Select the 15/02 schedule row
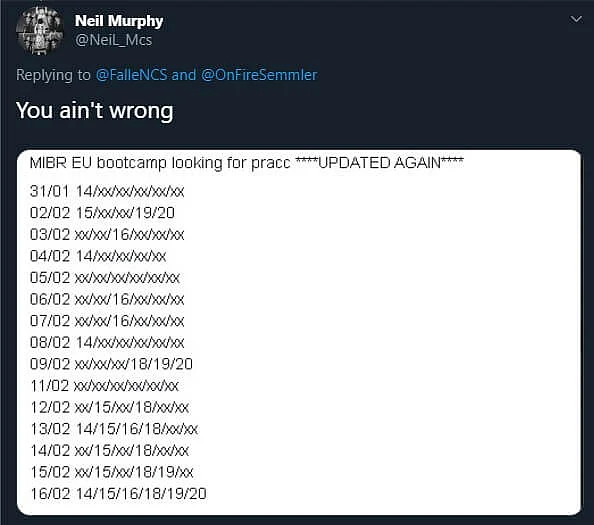This screenshot has width=594, height=525. [112, 472]
